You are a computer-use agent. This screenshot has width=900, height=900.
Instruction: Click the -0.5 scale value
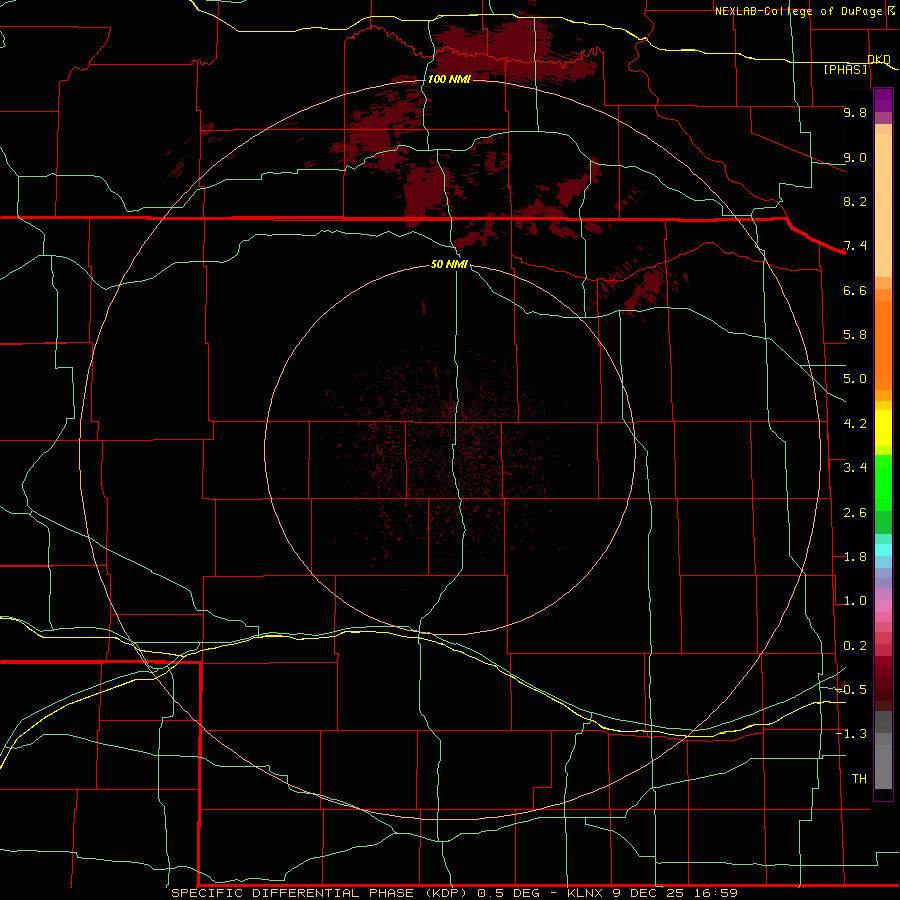coord(852,690)
